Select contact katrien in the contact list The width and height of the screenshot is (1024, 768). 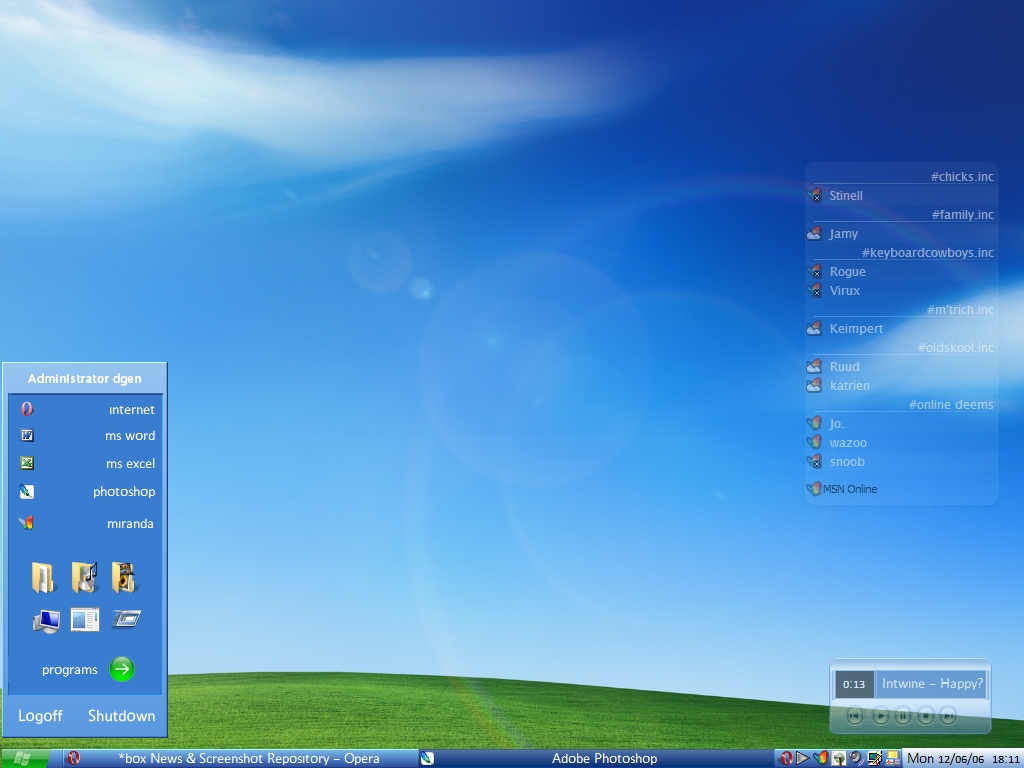coord(902,385)
